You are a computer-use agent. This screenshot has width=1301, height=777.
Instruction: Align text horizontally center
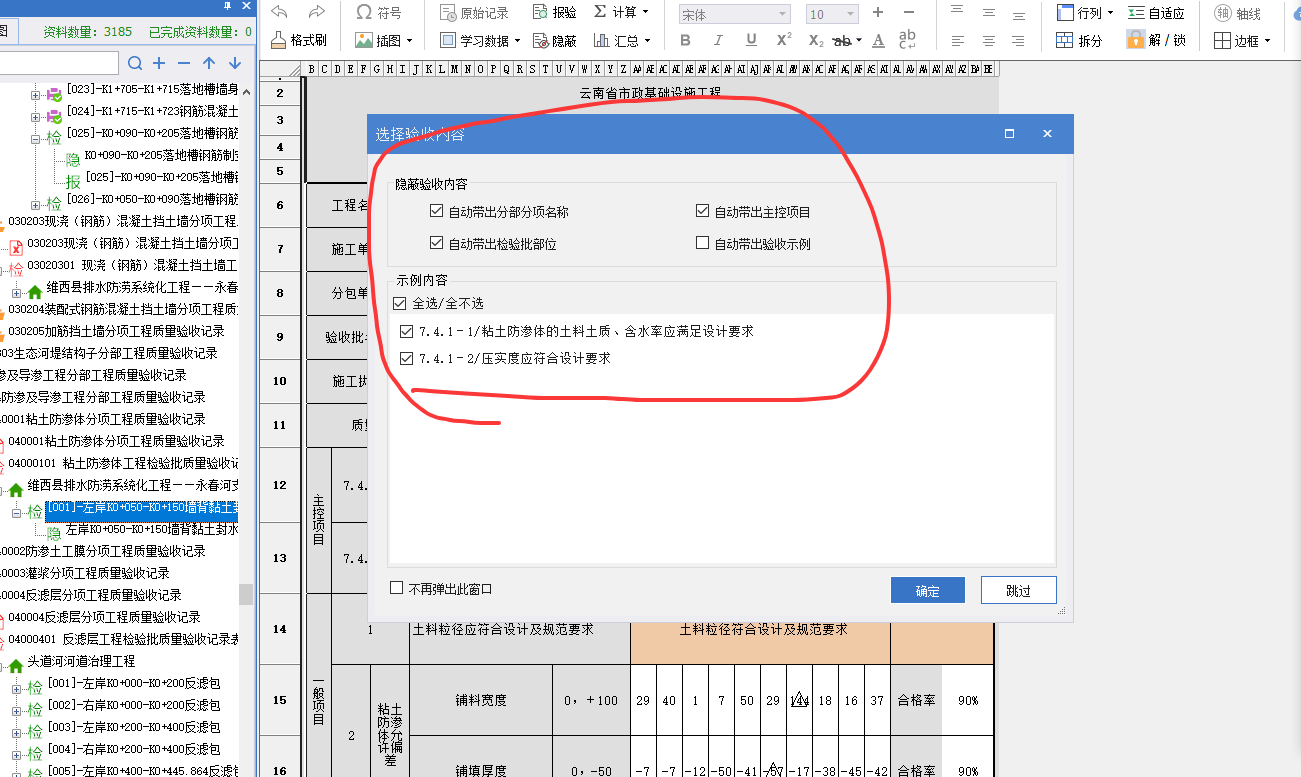[x=988, y=41]
